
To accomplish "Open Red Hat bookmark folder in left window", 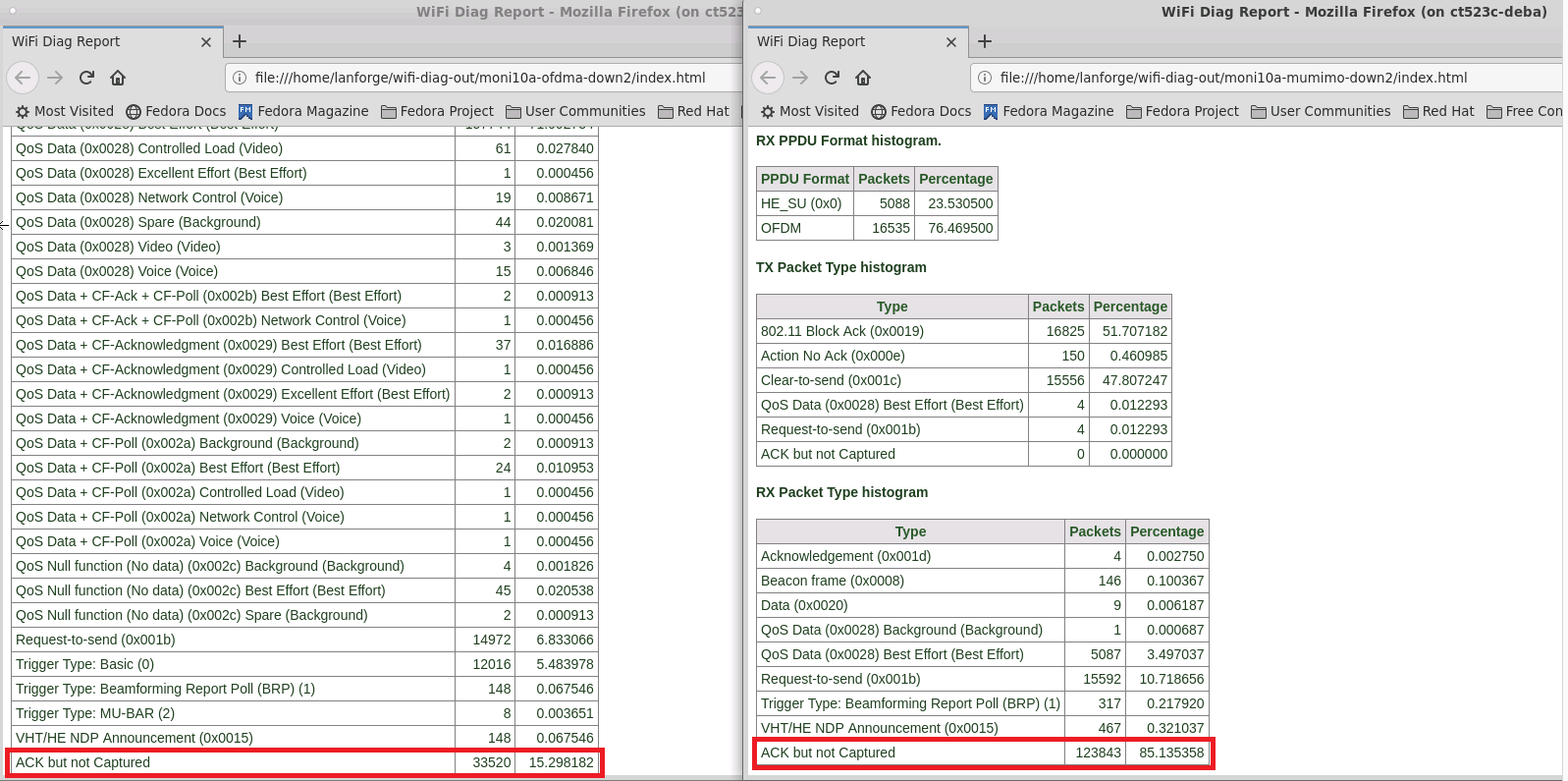I will (x=693, y=111).
